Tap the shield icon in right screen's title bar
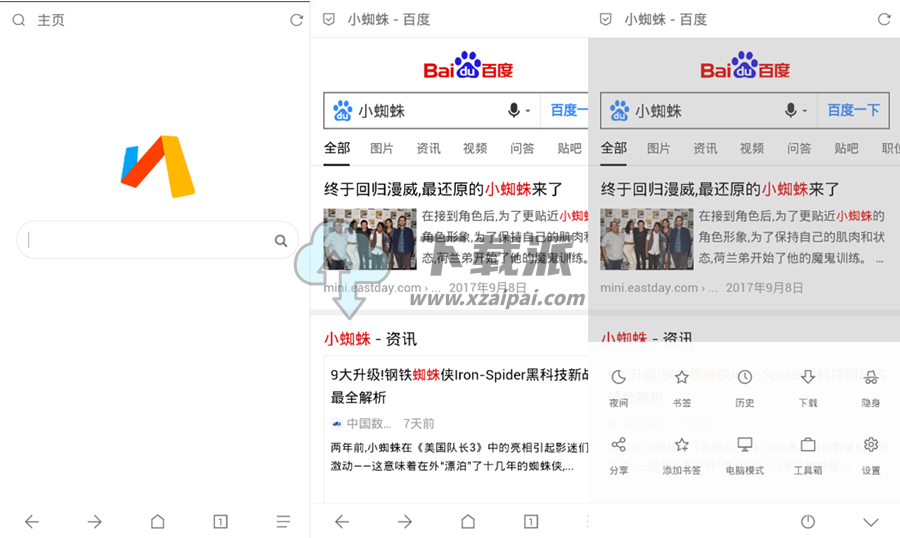Screen dimensions: 900x538 (606, 20)
